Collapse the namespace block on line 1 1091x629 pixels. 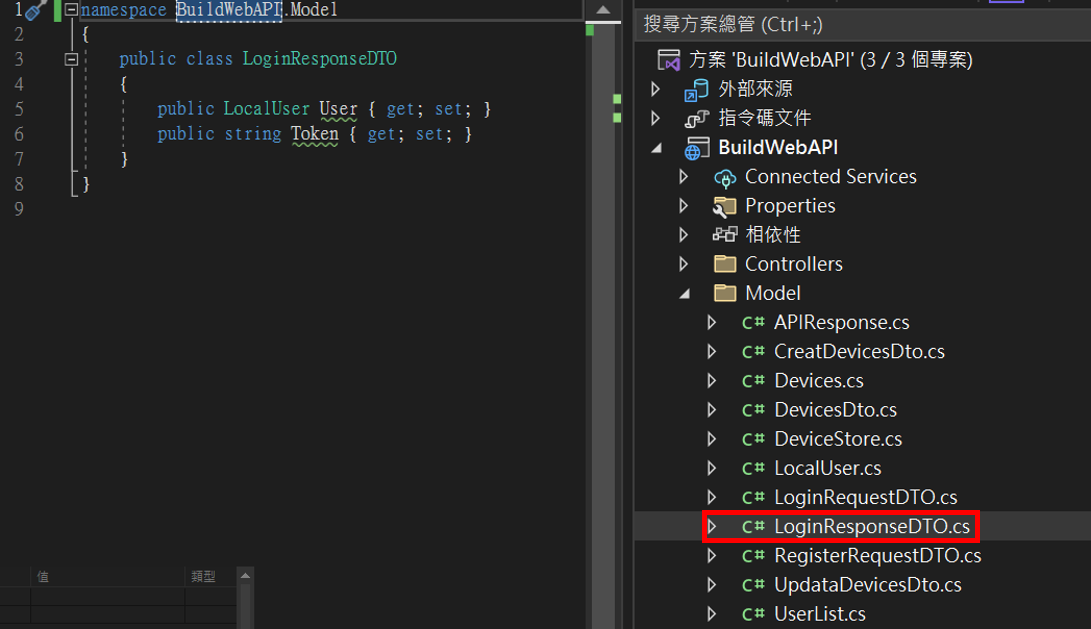pos(71,10)
